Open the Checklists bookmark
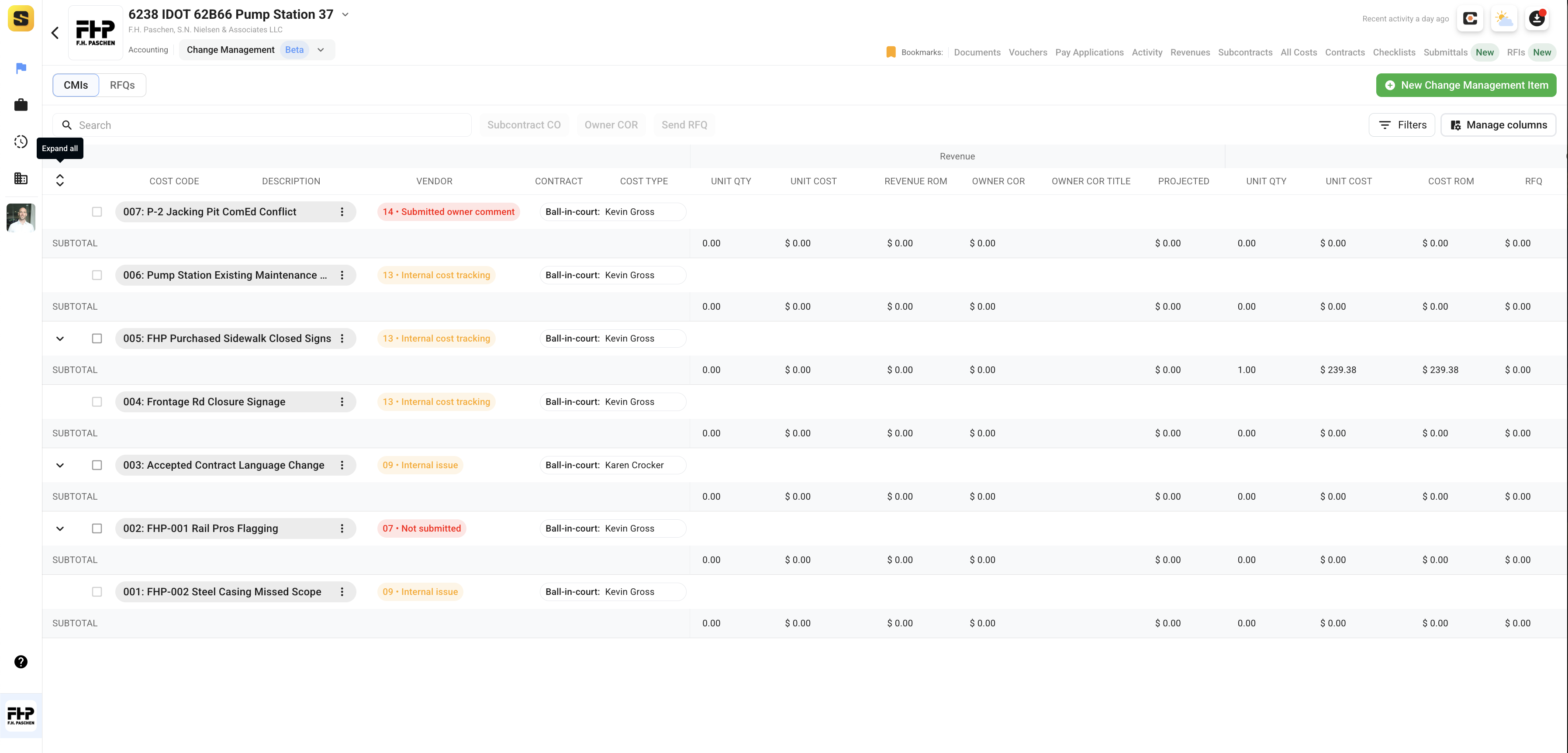This screenshot has width=1568, height=753. point(1394,52)
